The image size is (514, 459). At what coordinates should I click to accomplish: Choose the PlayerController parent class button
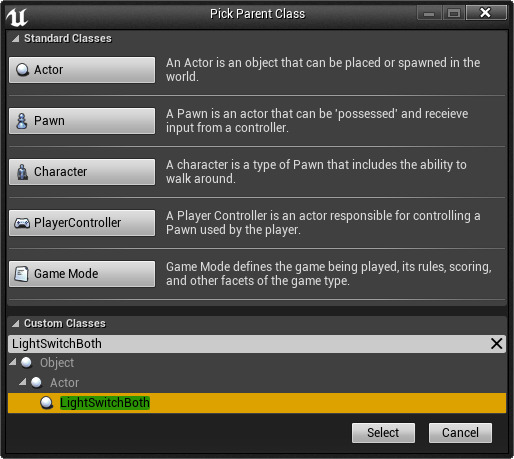[82, 223]
